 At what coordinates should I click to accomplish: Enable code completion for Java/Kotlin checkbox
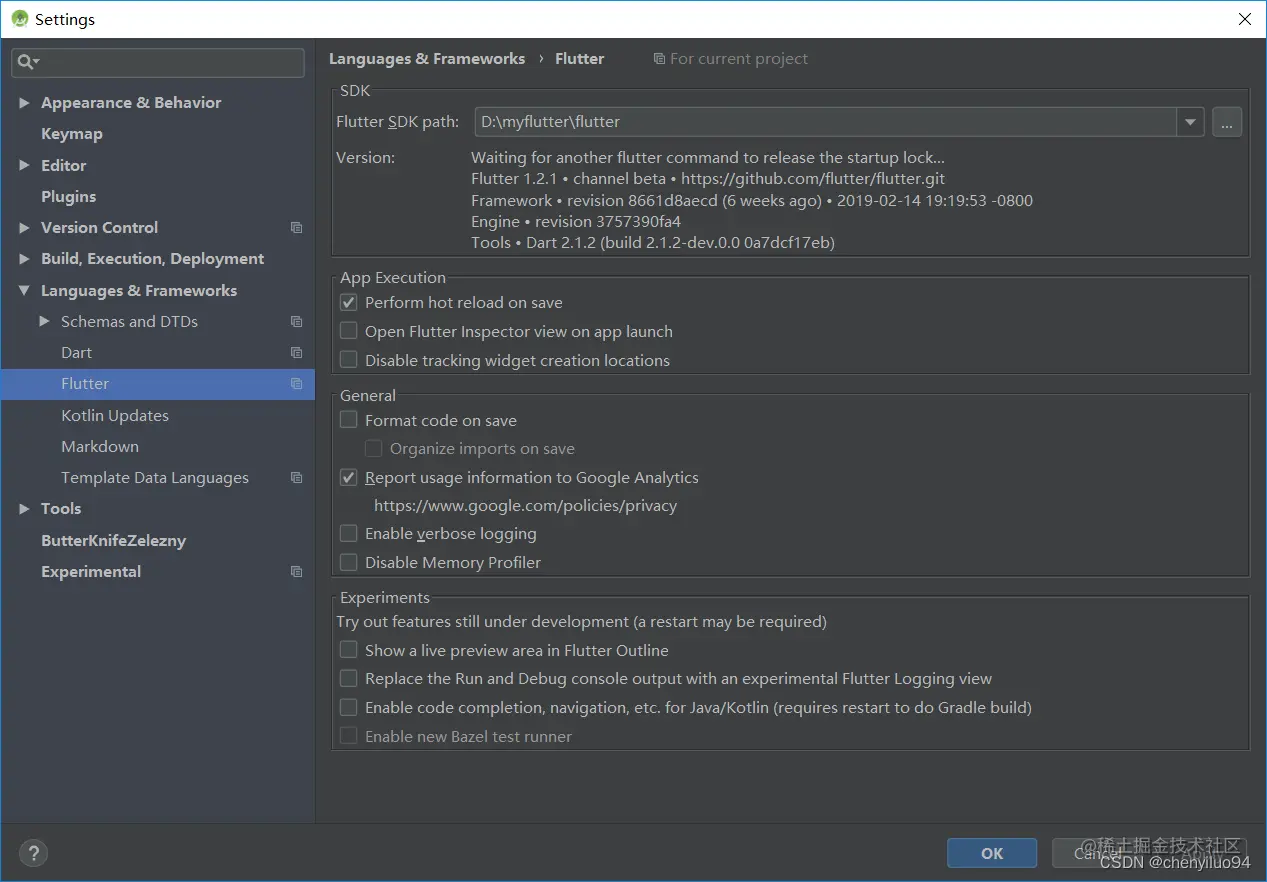pos(348,707)
